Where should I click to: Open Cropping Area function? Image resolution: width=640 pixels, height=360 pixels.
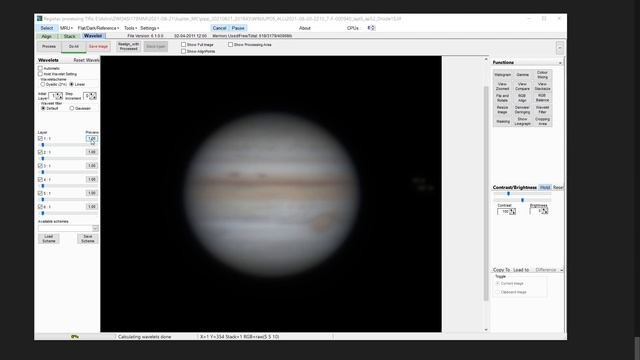pyautogui.click(x=542, y=121)
